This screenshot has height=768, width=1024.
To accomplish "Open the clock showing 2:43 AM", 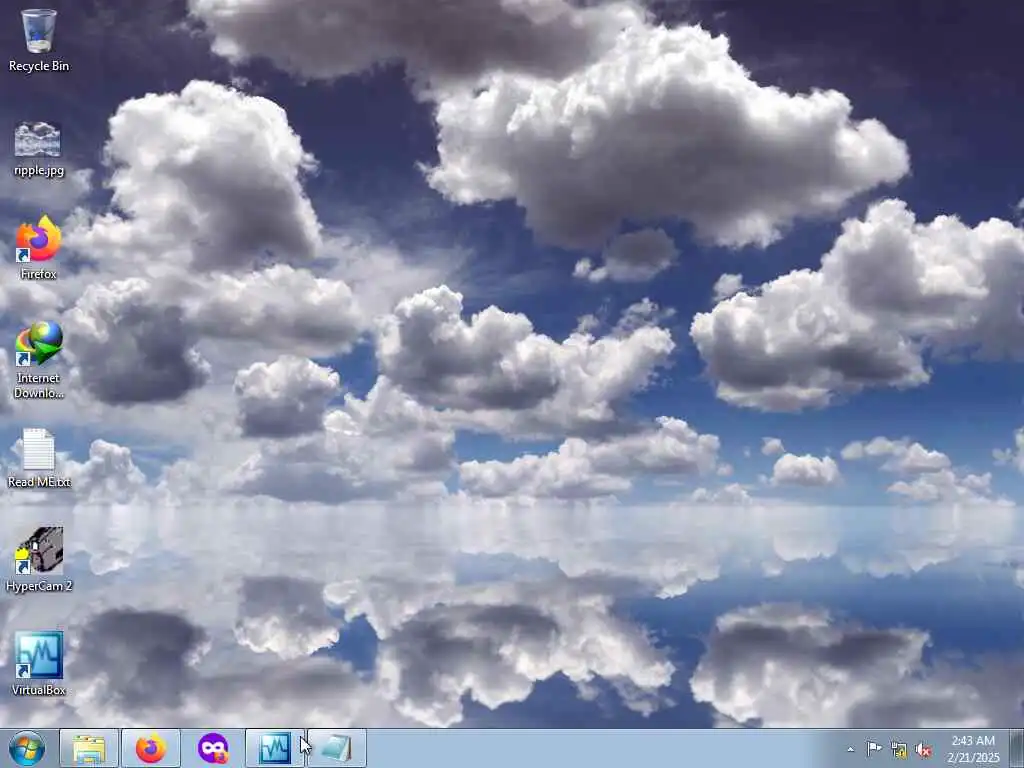I will pos(973,749).
